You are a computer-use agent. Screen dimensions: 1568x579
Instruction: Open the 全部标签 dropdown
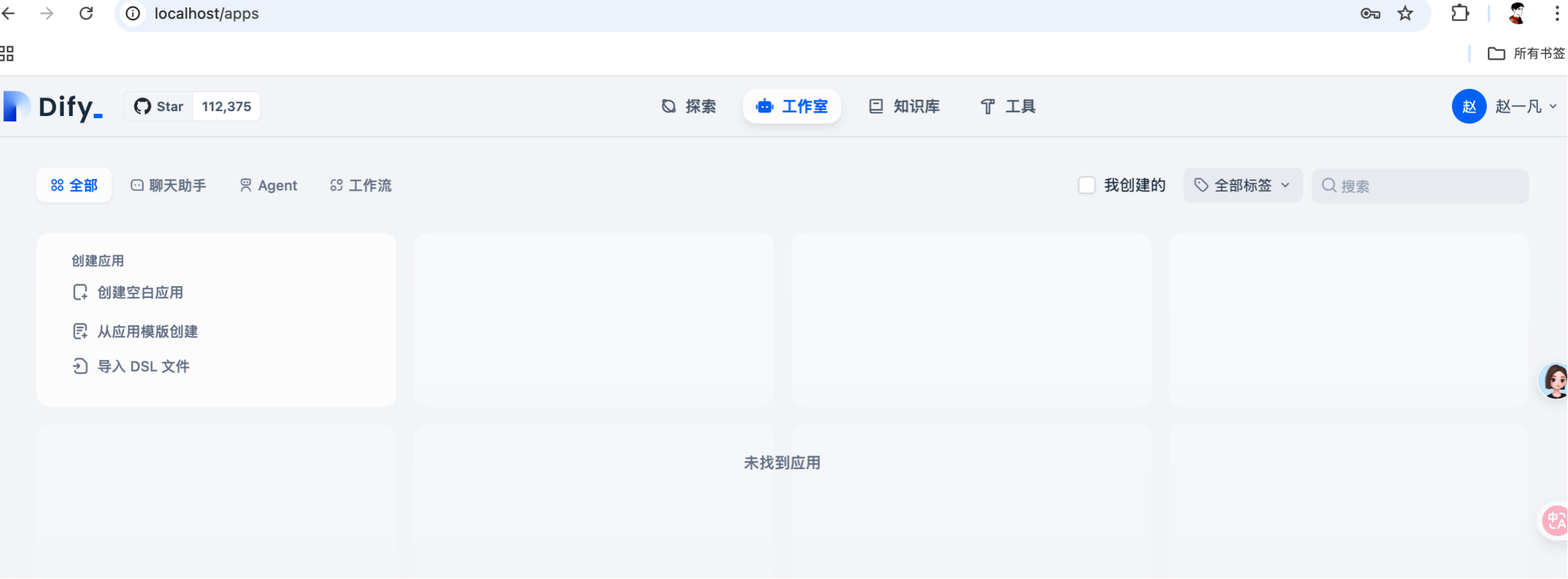pos(1242,185)
